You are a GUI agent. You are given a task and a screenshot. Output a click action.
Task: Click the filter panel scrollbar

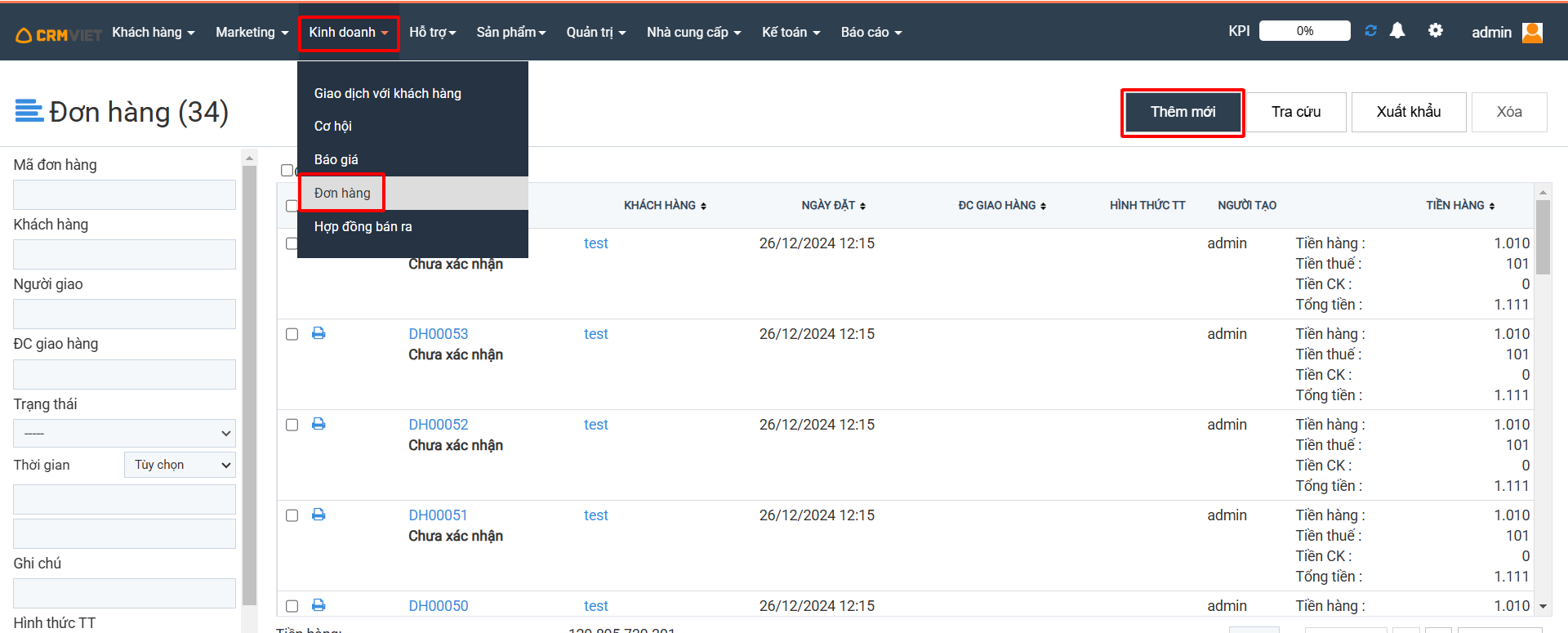pos(250,384)
